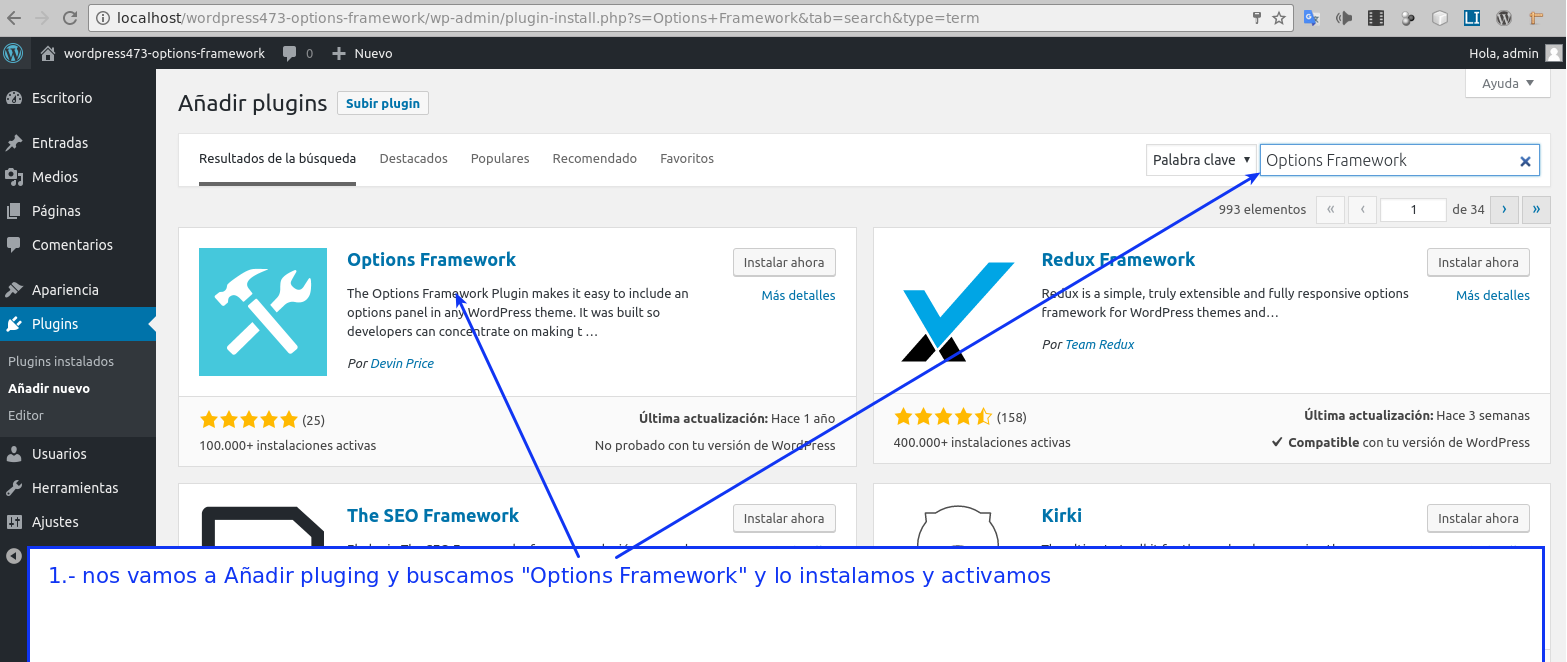This screenshot has width=1567, height=662.
Task: Go to Plugins instalados submenu
Action: [x=61, y=362]
